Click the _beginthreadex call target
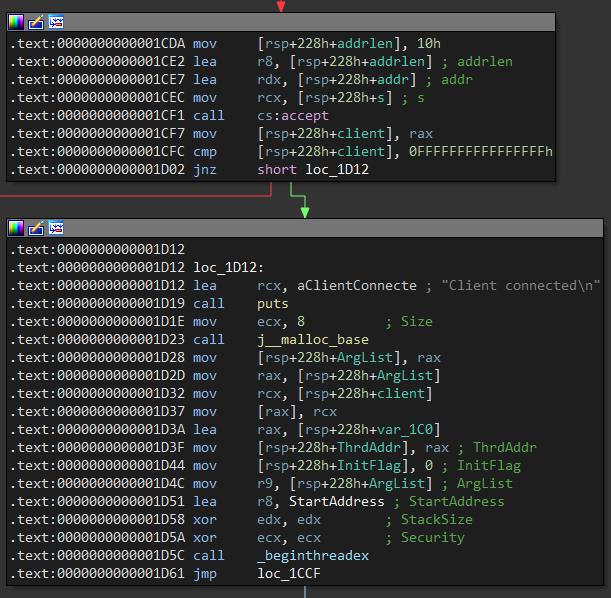 click(x=313, y=556)
